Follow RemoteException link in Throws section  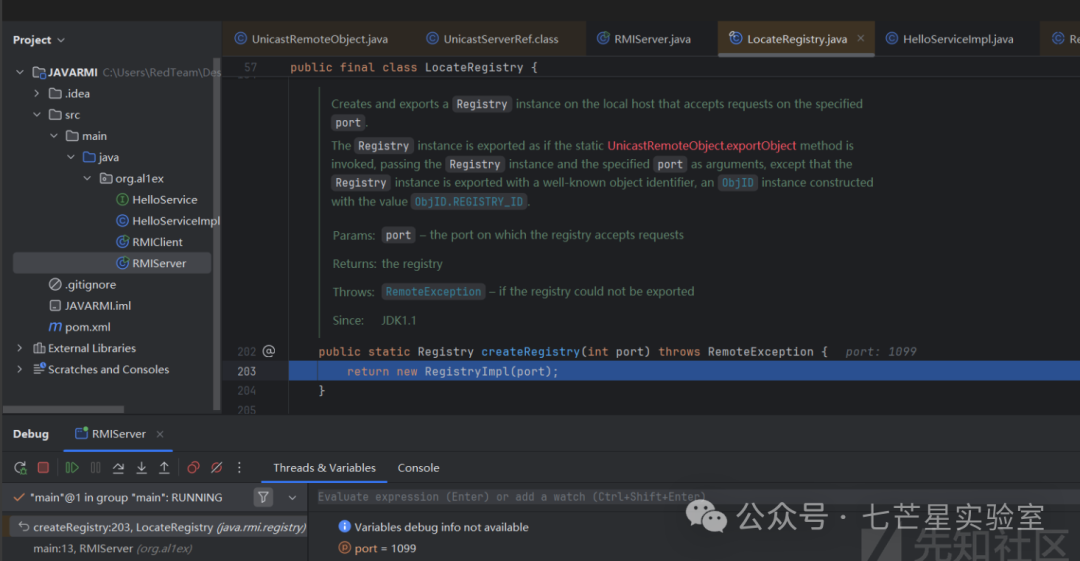(x=433, y=292)
